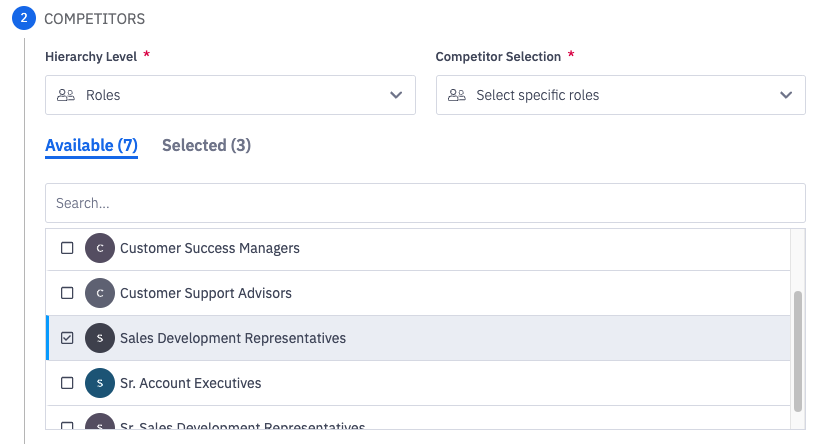Click the Customer Success Managers avatar icon
Screen dimensions: 827x444
pyautogui.click(x=100, y=248)
